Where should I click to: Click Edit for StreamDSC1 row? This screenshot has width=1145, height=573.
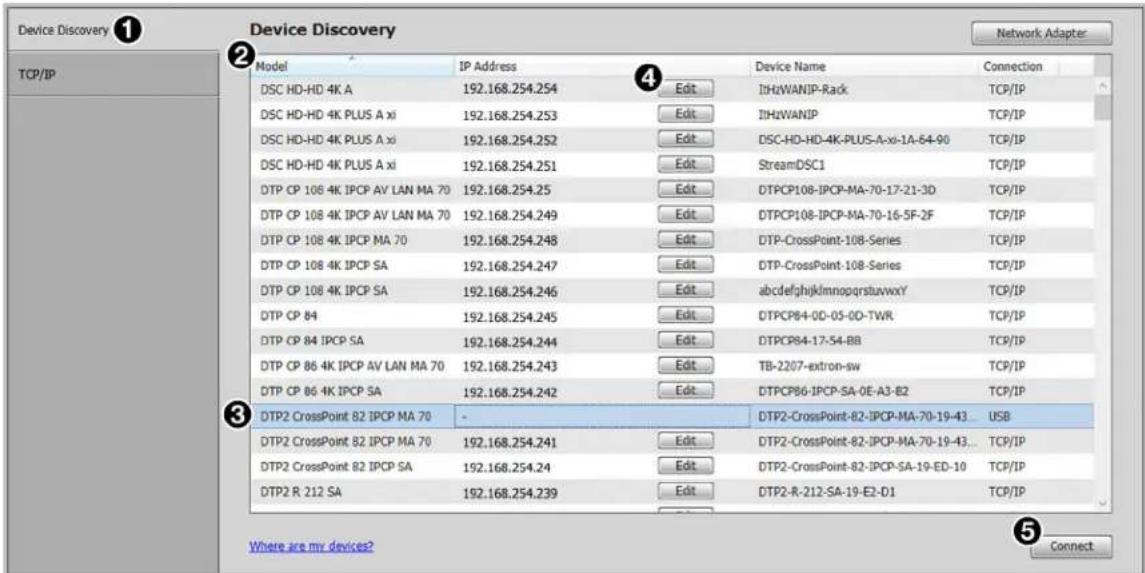pos(686,165)
